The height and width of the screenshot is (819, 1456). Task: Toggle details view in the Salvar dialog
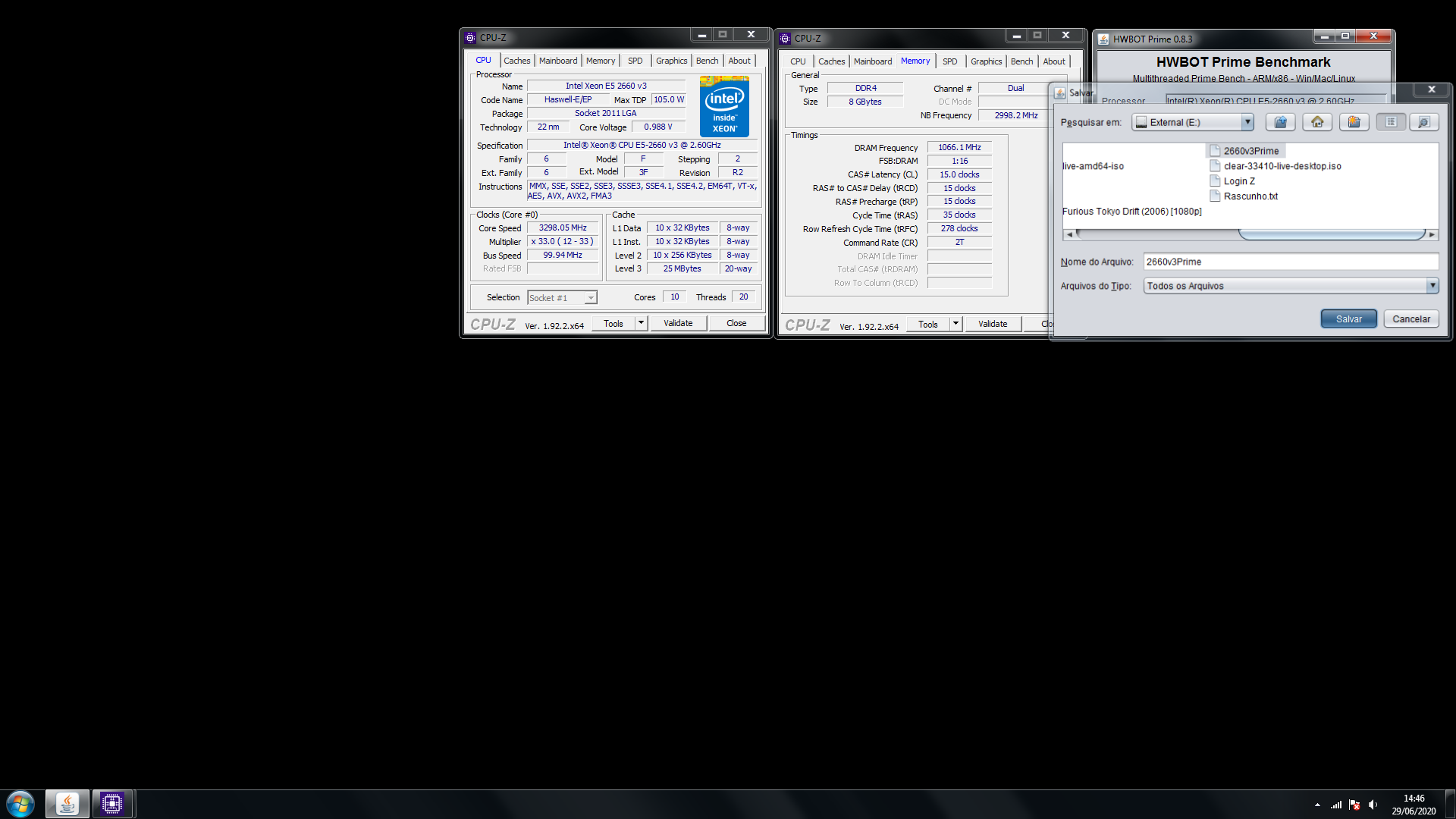click(x=1424, y=122)
